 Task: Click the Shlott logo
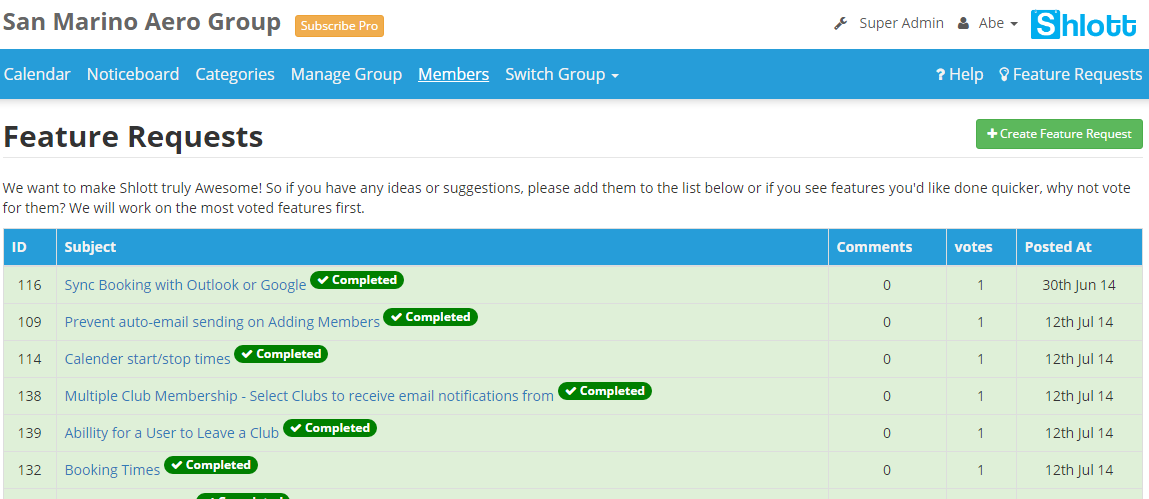click(x=1084, y=25)
